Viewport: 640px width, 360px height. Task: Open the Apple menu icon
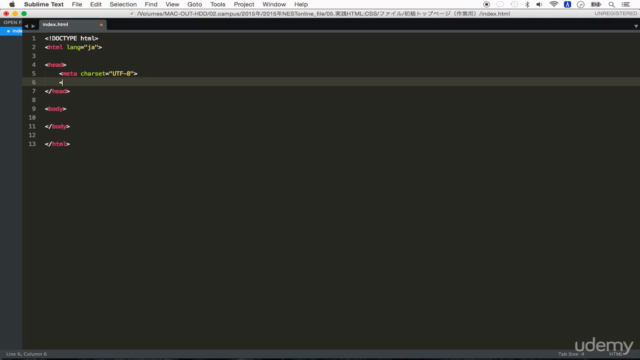pyautogui.click(x=12, y=4)
